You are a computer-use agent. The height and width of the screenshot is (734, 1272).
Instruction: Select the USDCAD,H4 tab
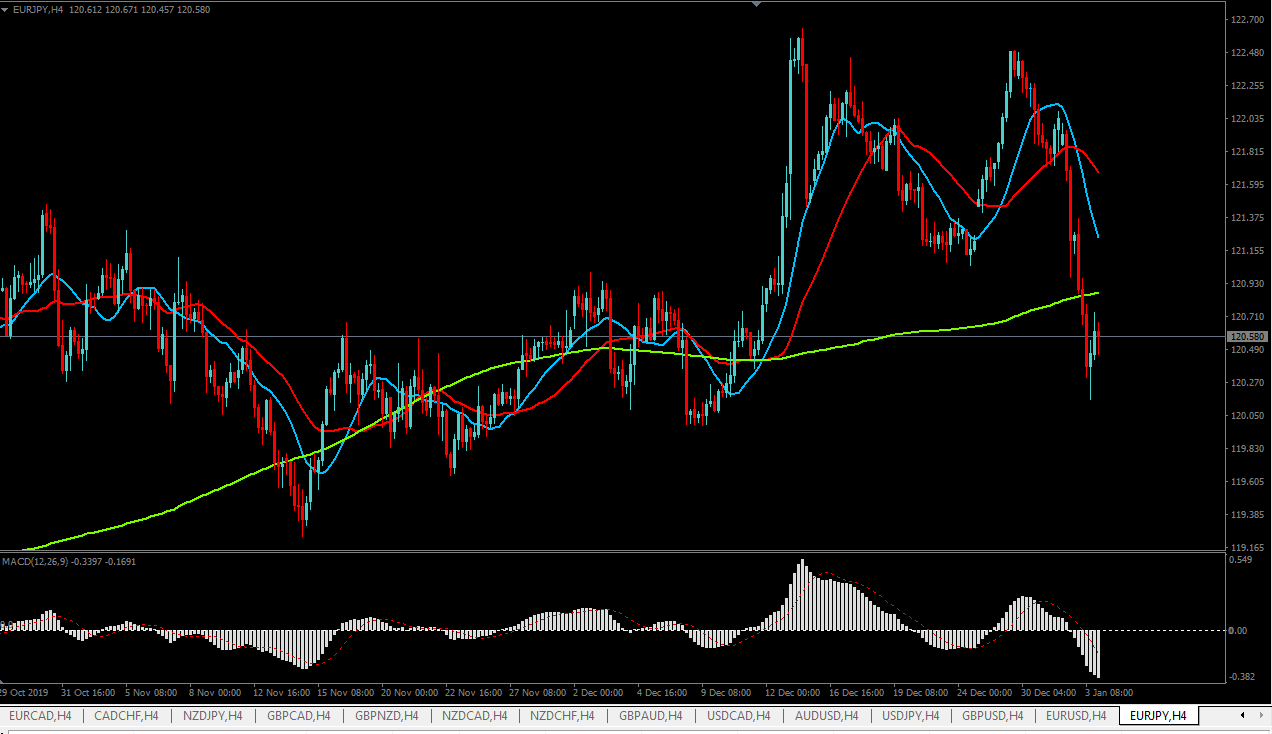point(738,716)
